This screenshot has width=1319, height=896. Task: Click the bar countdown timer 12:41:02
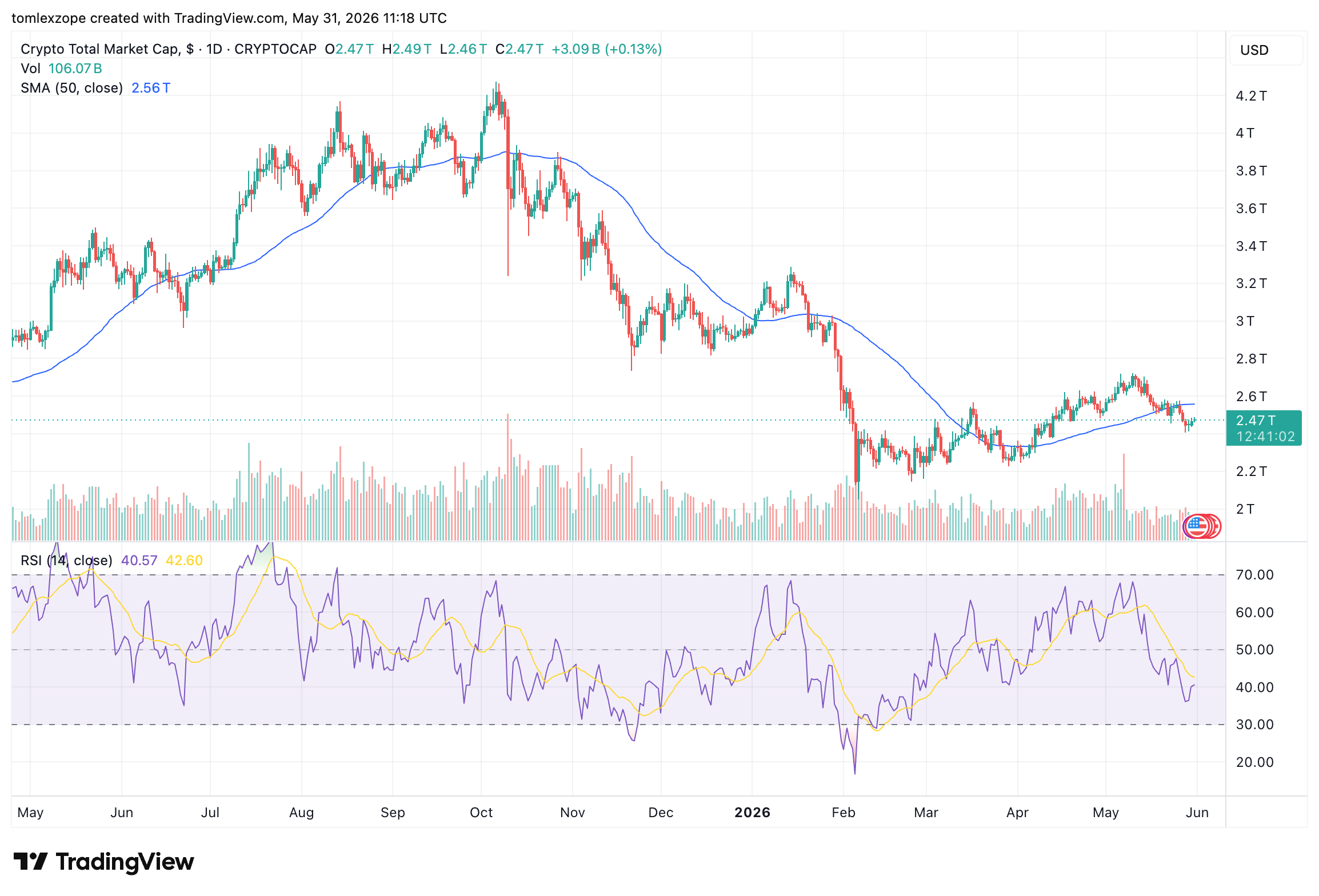pos(1265,437)
